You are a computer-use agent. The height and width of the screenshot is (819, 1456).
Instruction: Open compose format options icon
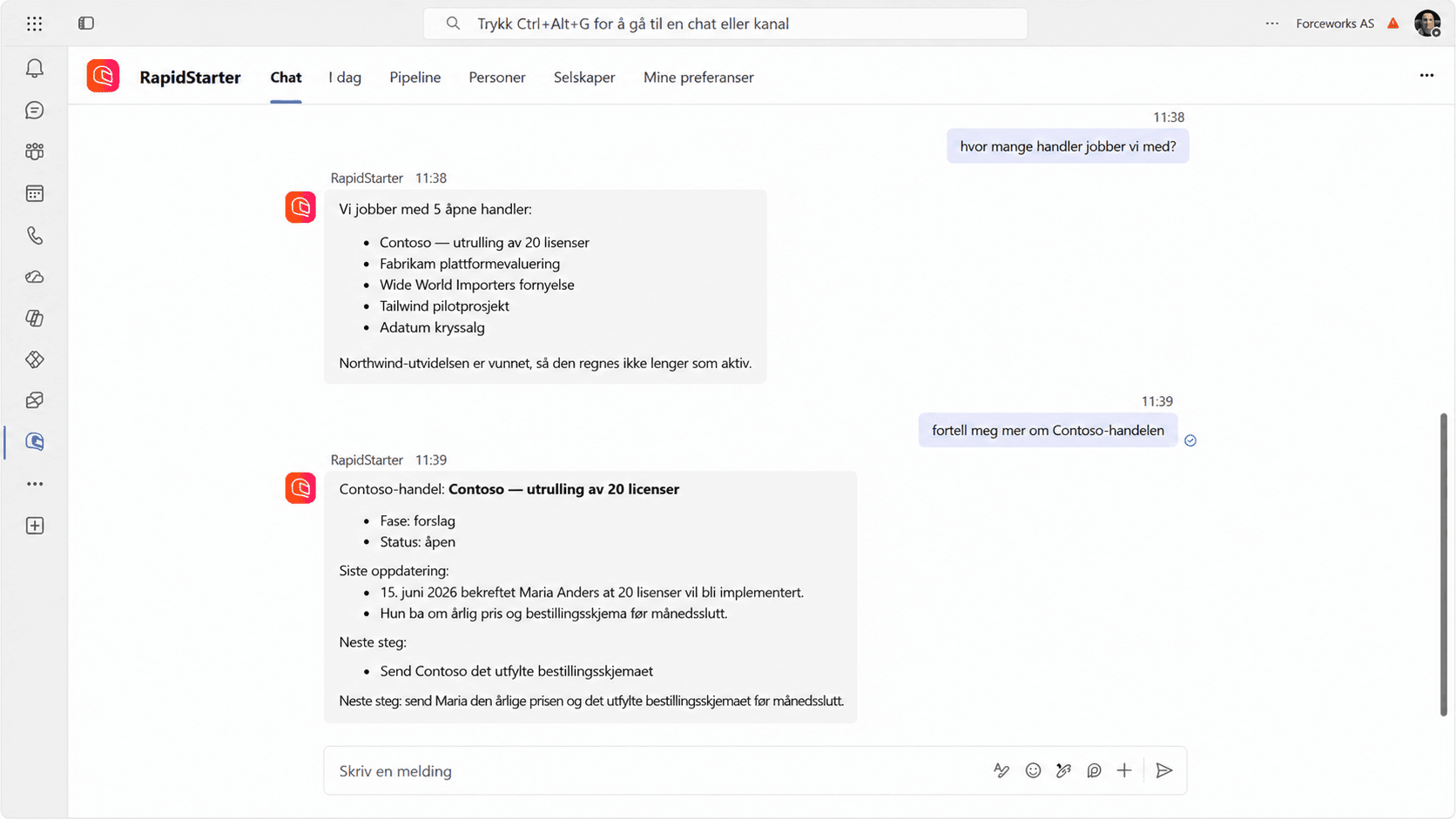[x=1001, y=770]
